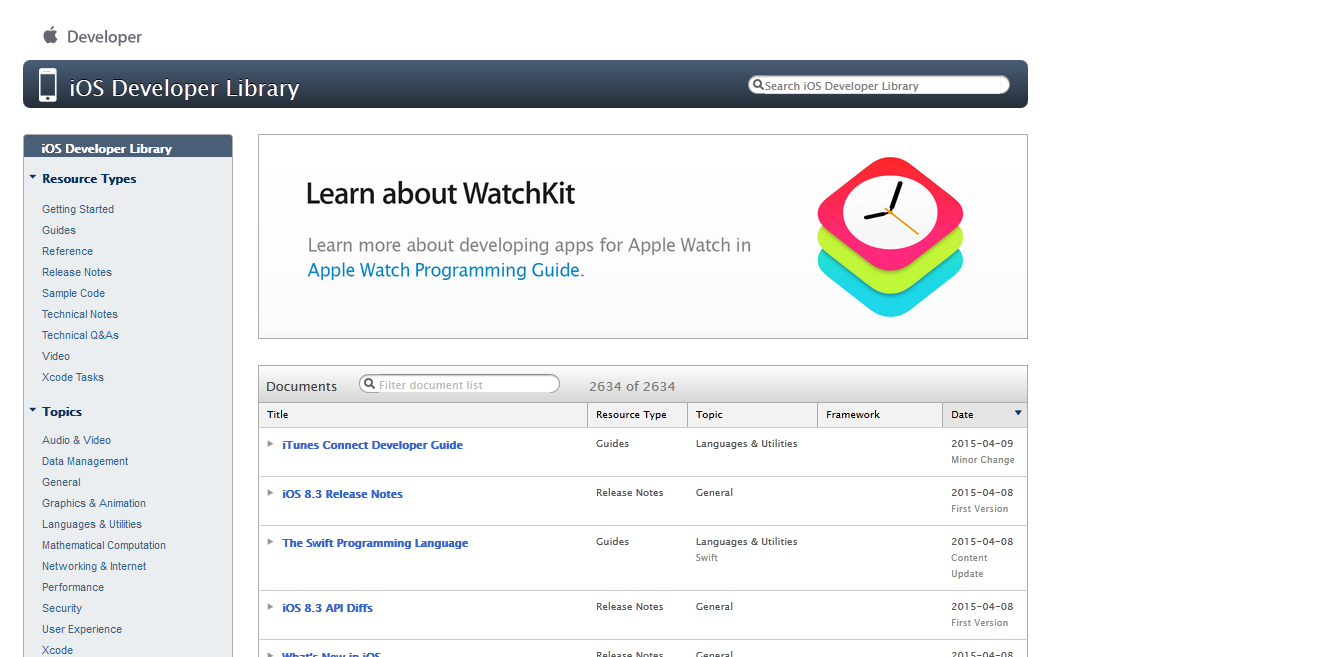1338x657 pixels.
Task: Click the magnifier icon in the document filter
Action: tap(369, 384)
